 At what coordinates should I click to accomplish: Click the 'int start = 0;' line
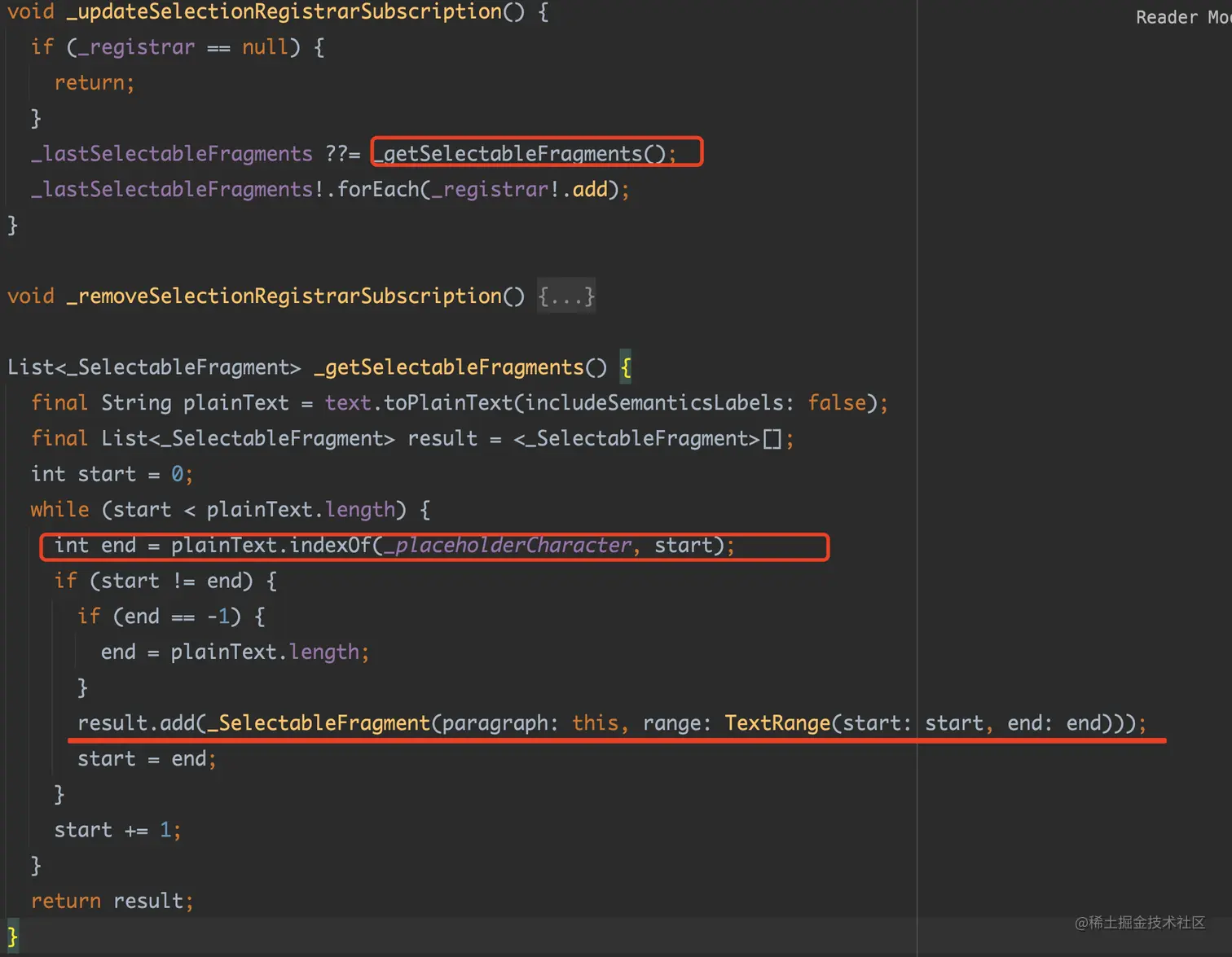coord(112,474)
